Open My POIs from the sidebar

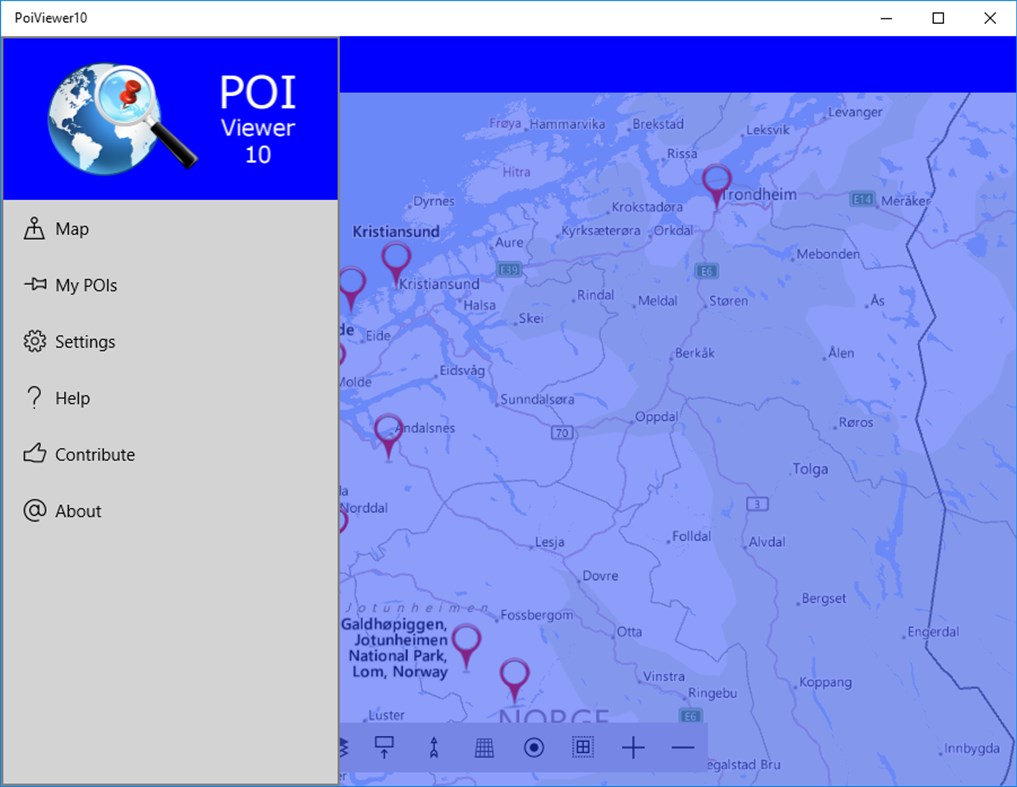(85, 285)
